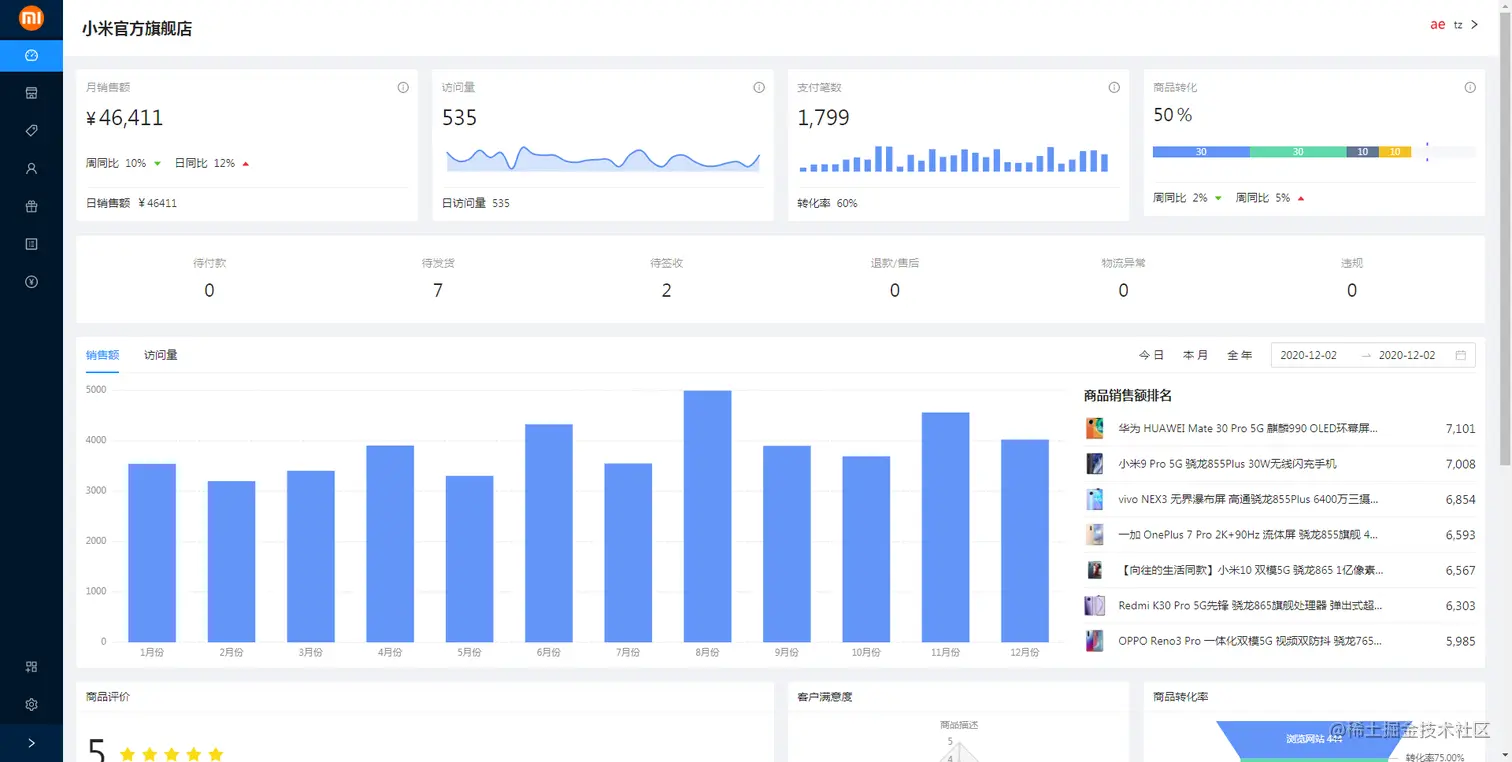This screenshot has width=1512, height=762.
Task: Click the 8月份 bar in sales chart
Action: pos(707,516)
